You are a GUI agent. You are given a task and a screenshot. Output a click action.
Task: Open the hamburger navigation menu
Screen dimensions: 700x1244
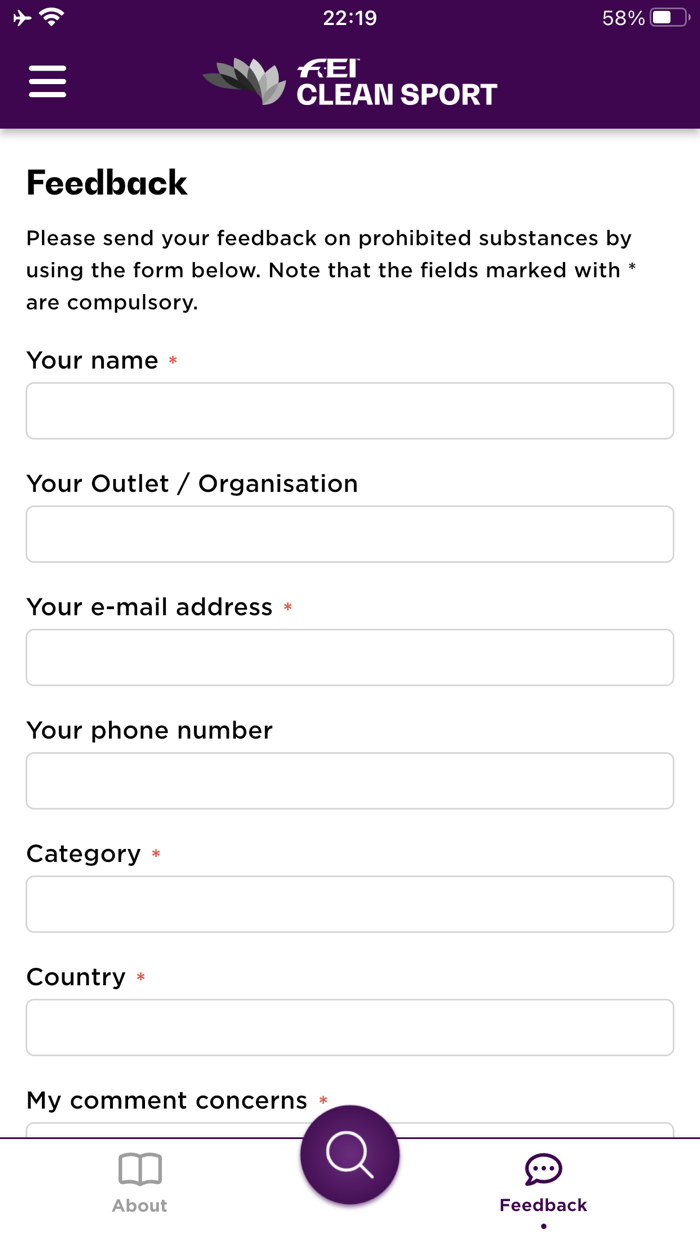pyautogui.click(x=46, y=81)
